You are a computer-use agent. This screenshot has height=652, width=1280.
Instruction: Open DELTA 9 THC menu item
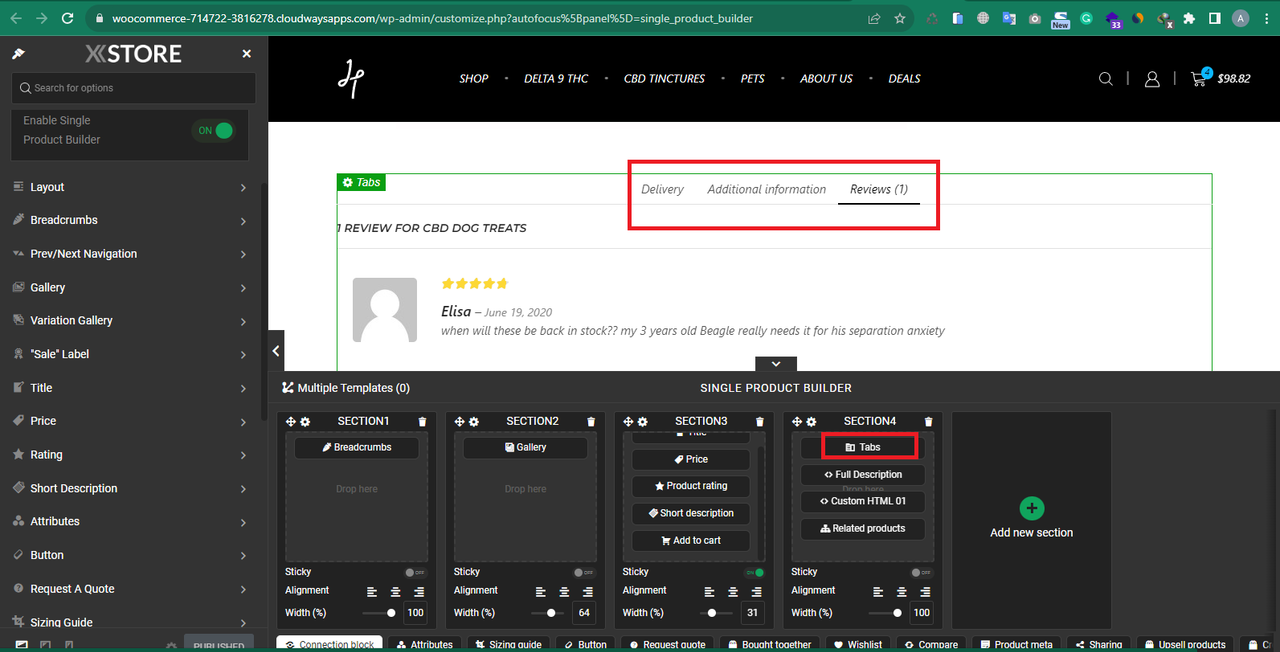tap(556, 78)
